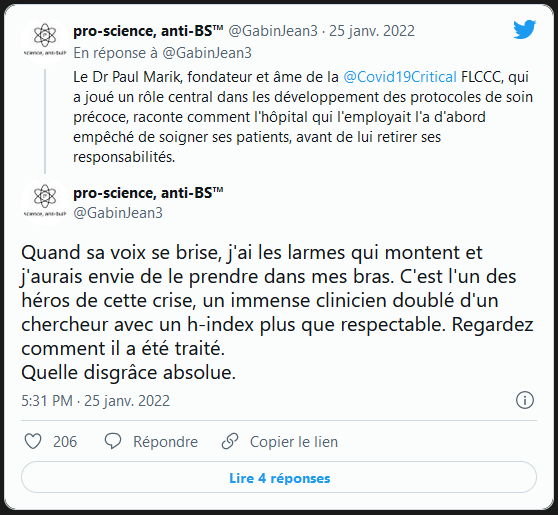Open the 25 janv. 2022 date in header
This screenshot has width=558, height=515.
click(x=372, y=31)
